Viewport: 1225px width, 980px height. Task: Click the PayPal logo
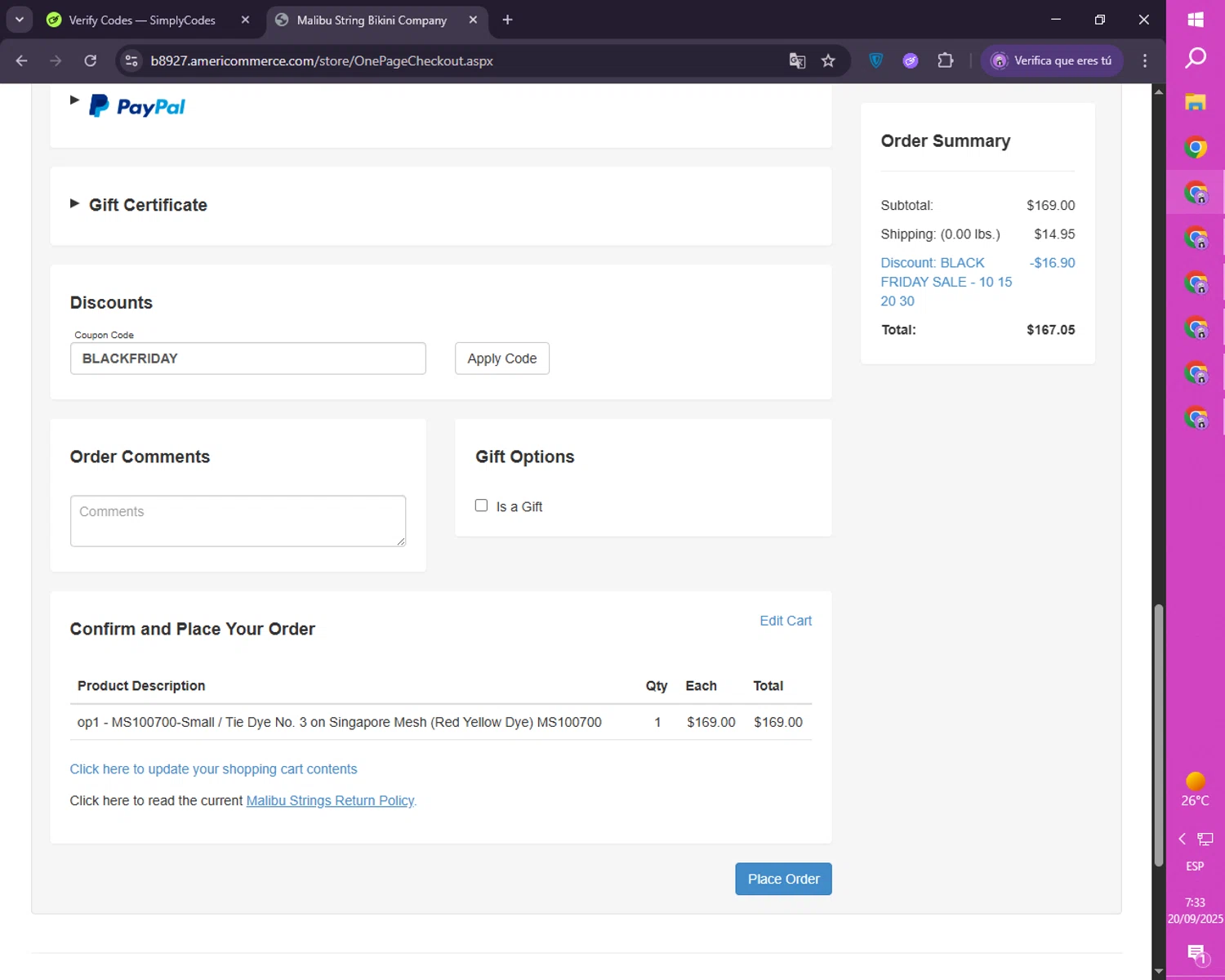click(137, 106)
